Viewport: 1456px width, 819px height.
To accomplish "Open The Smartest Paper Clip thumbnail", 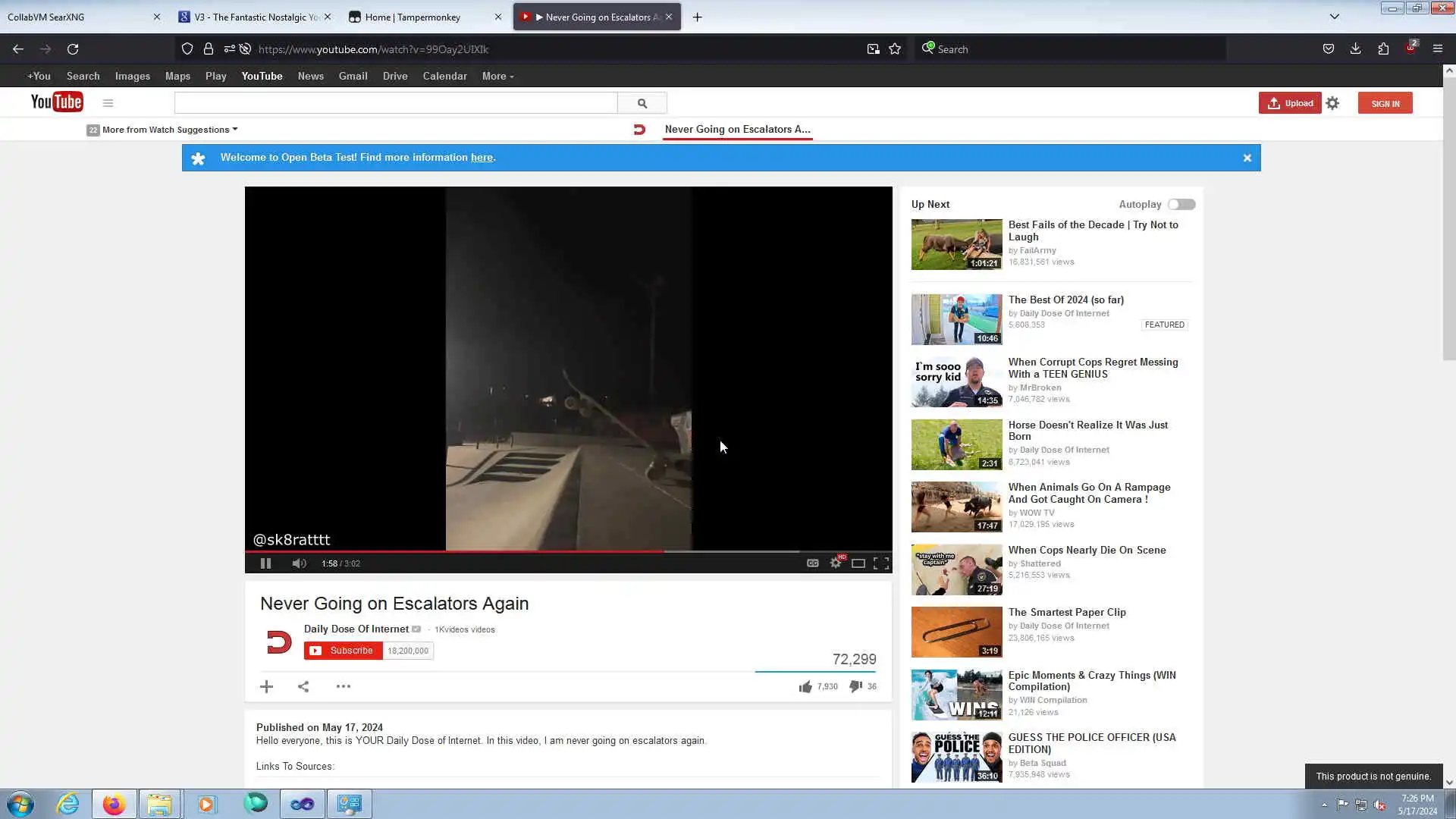I will [956, 632].
